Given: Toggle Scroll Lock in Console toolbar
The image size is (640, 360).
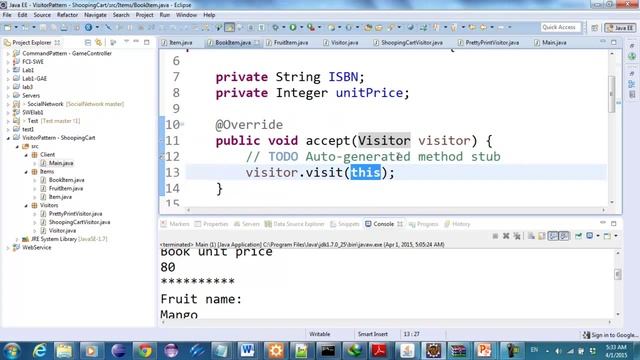Looking at the screenshot, I should click(x=542, y=236).
